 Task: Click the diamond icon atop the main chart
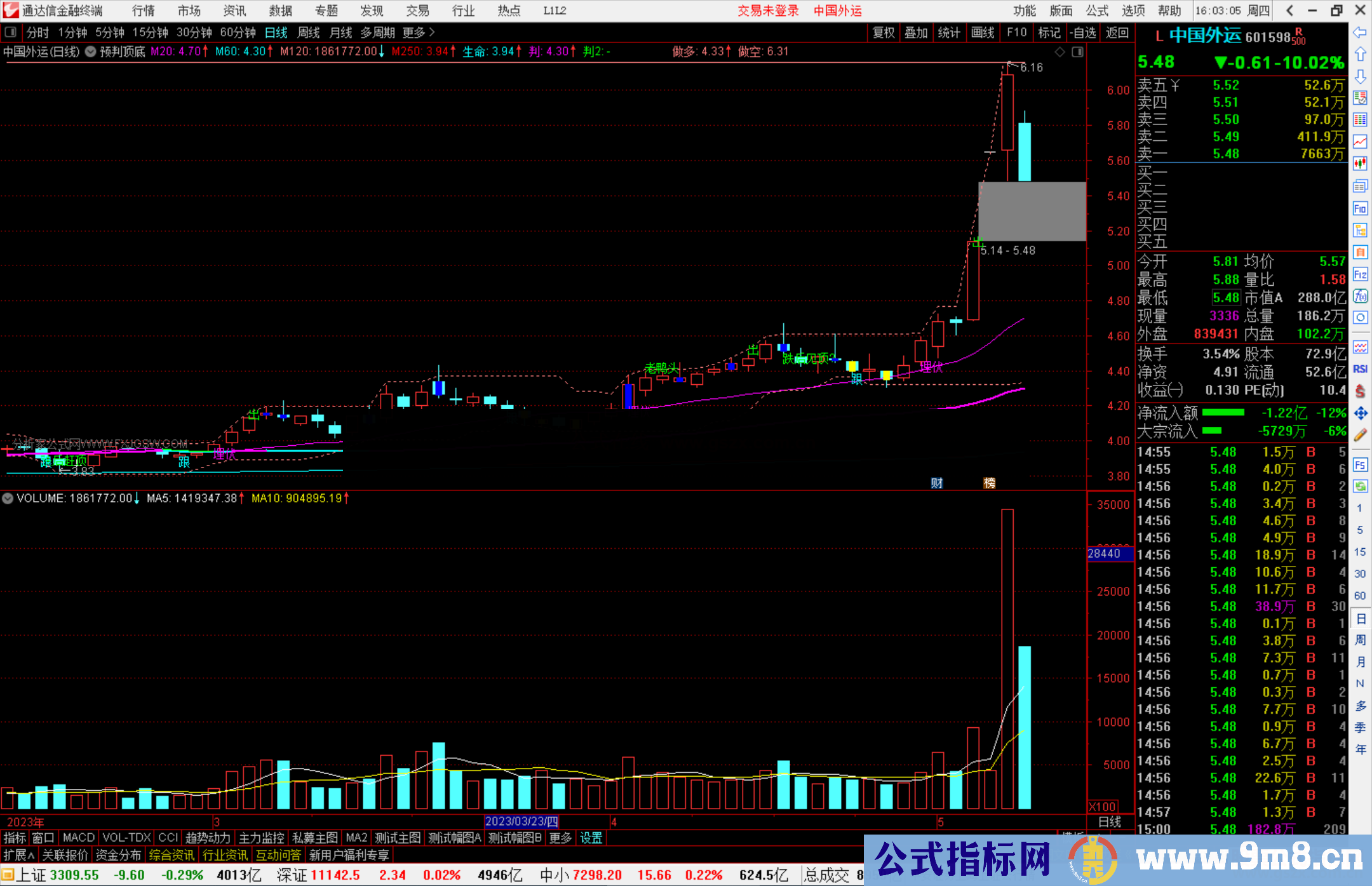click(1059, 52)
